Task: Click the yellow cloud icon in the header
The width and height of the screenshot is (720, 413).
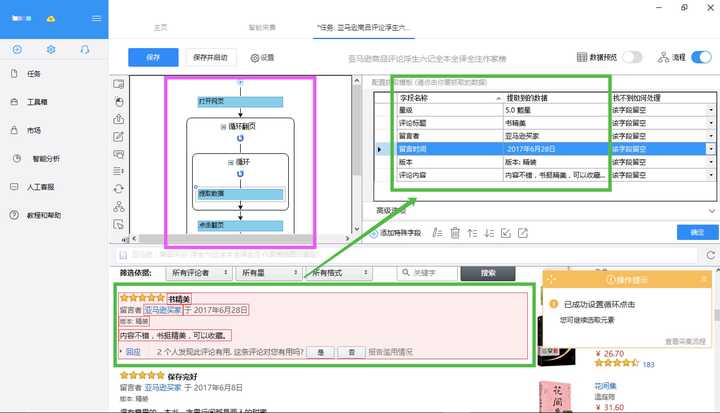Action: [51, 18]
